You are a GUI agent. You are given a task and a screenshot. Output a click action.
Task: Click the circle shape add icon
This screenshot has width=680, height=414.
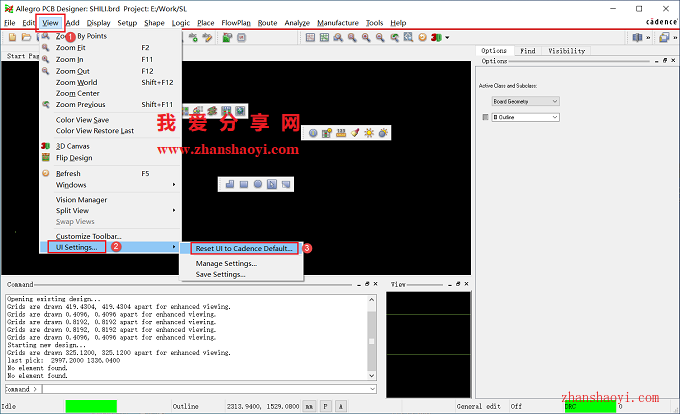click(258, 184)
